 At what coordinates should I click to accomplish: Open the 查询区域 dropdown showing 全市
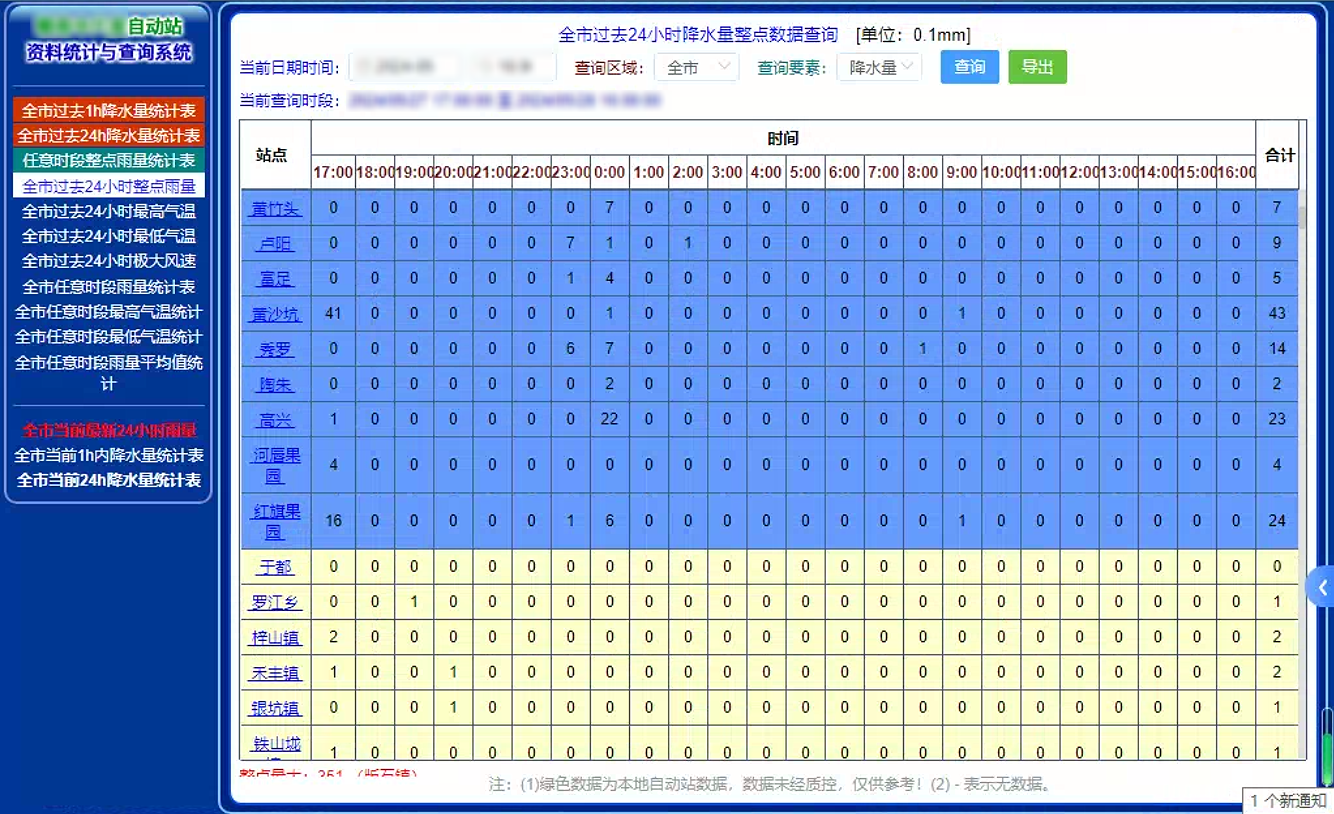click(x=697, y=68)
